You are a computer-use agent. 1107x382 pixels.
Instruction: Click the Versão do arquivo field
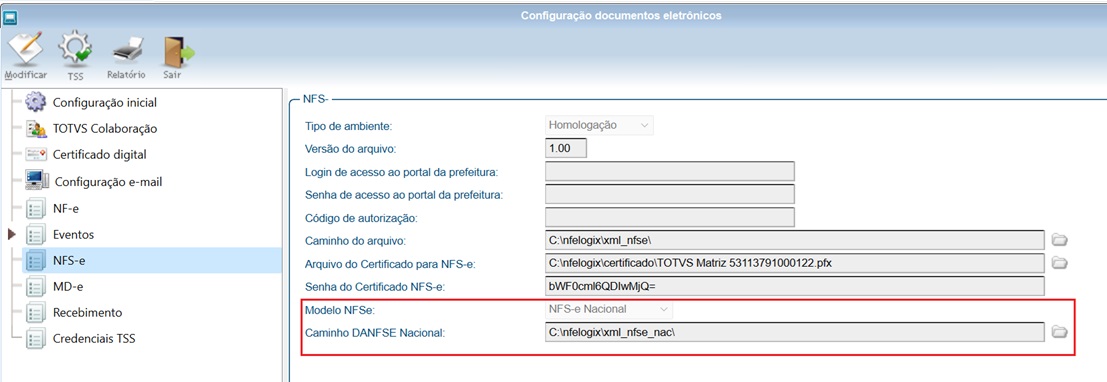566,148
